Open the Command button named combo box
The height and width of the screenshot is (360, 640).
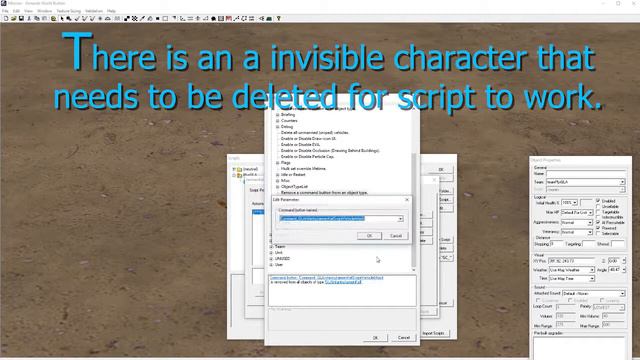click(400, 219)
